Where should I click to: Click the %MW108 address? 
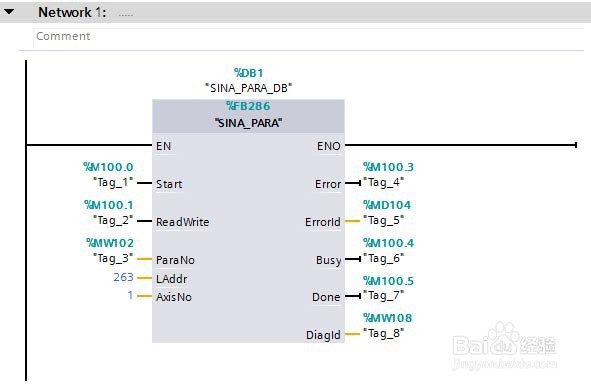point(387,318)
